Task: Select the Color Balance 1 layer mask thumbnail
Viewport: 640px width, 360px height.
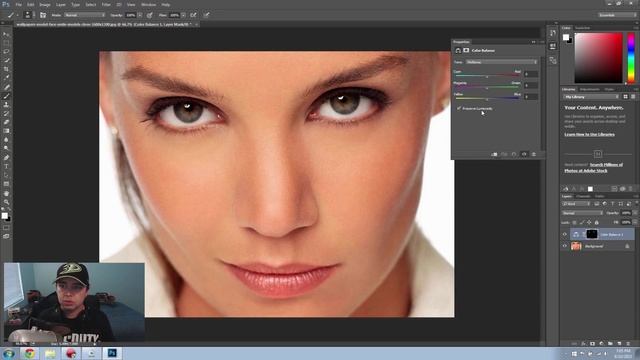Action: [x=592, y=234]
